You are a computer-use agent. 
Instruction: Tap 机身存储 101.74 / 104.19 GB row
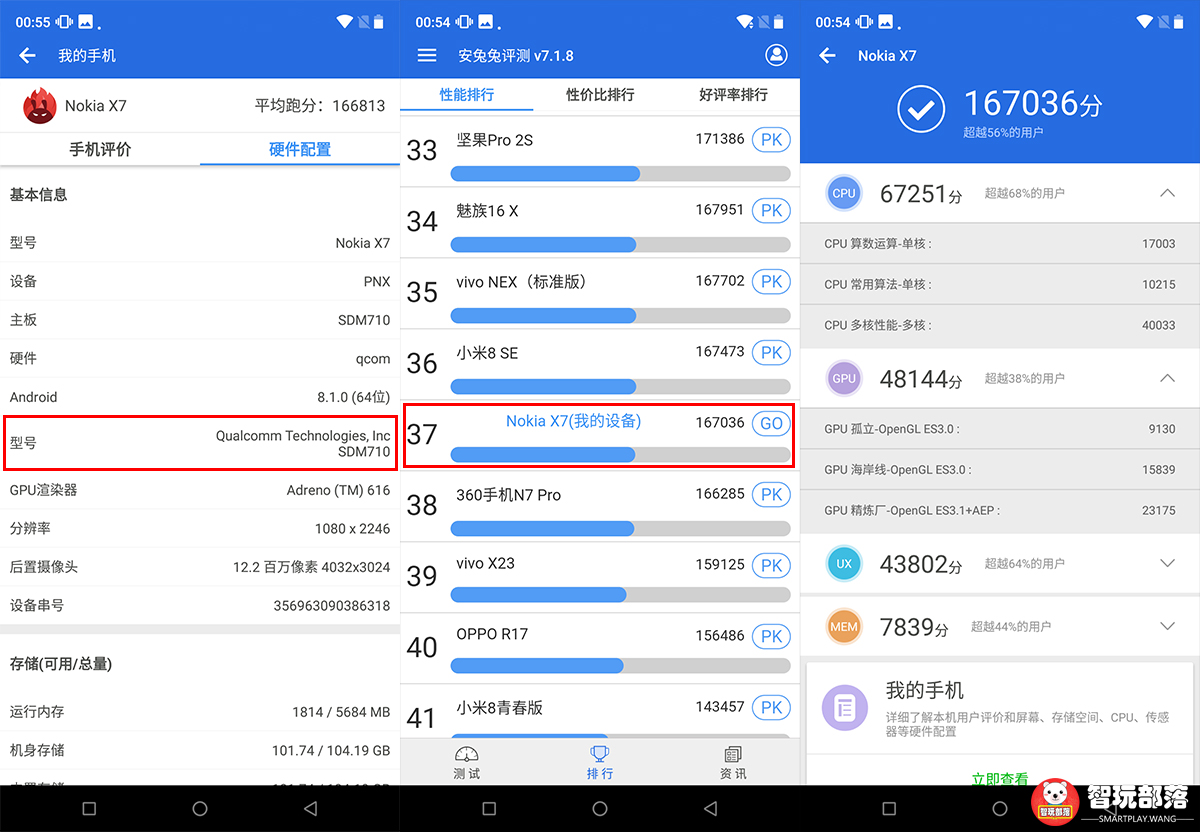(200, 750)
